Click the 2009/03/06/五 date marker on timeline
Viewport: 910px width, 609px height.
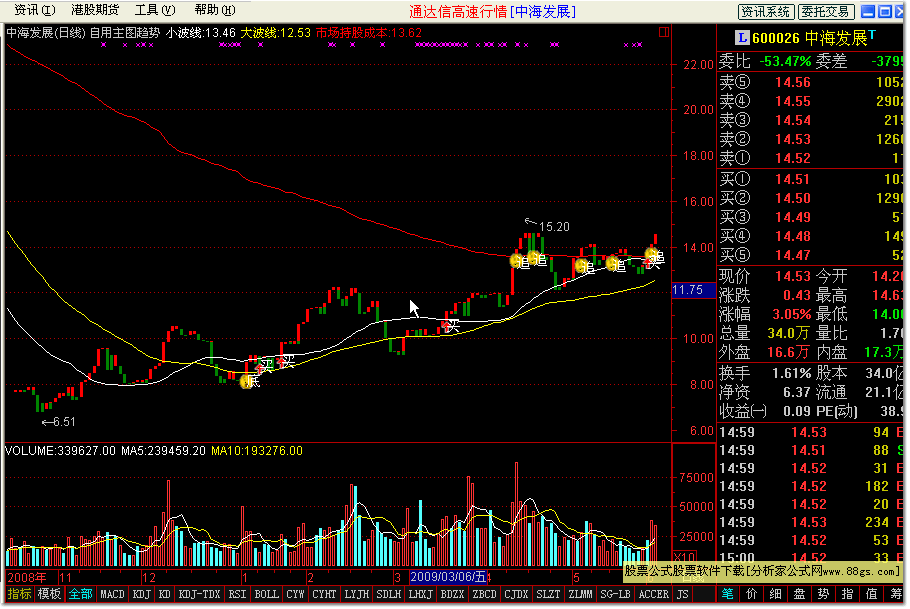pyautogui.click(x=448, y=577)
